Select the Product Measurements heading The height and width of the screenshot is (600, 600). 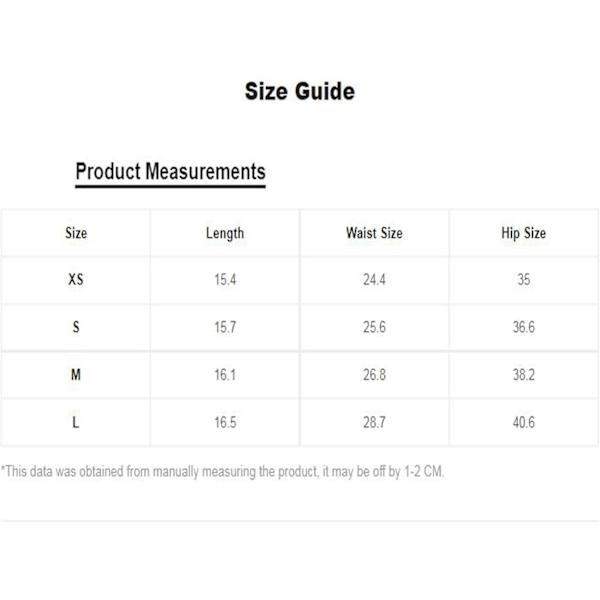170,172
